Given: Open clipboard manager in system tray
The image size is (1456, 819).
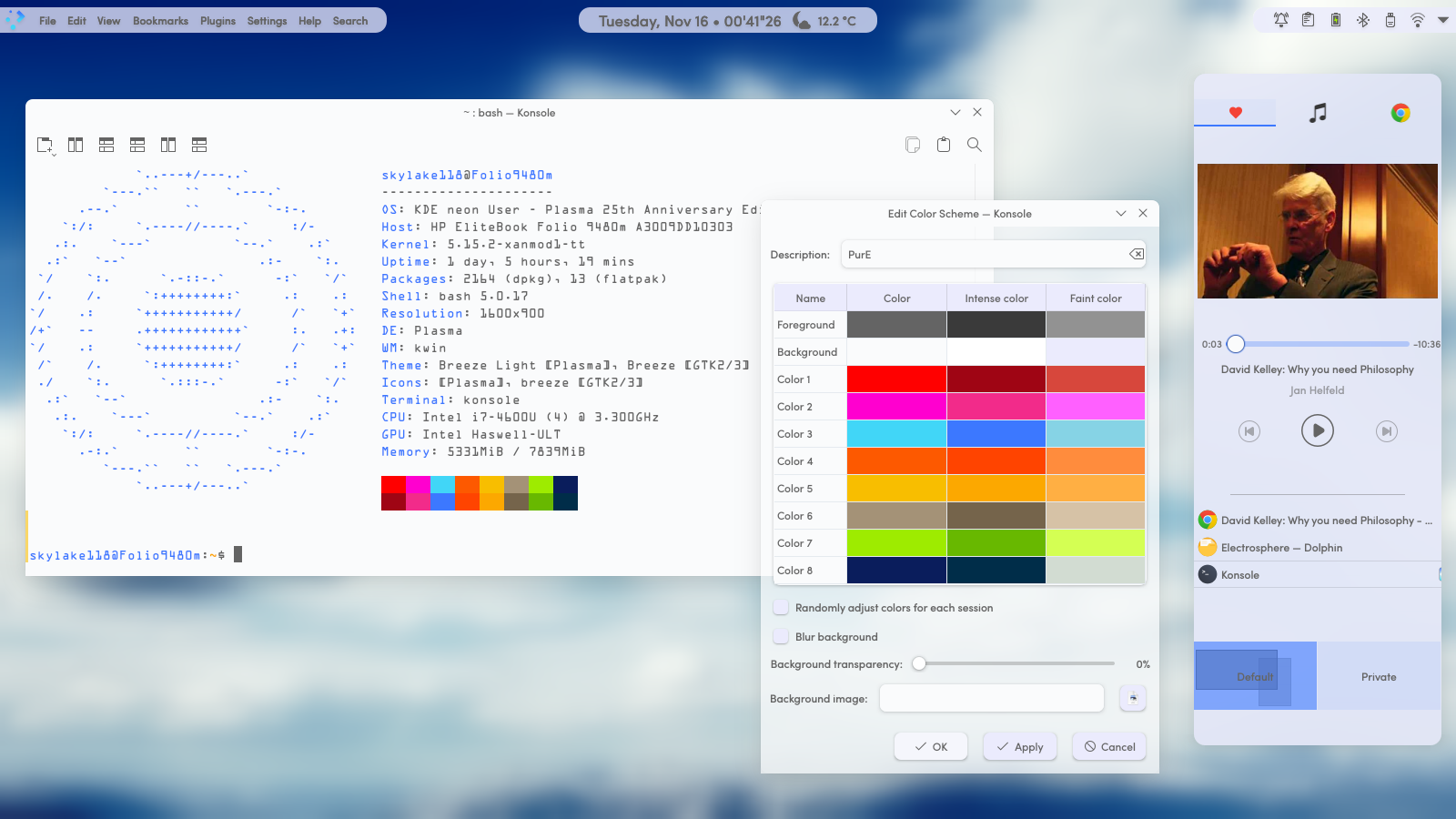Looking at the screenshot, I should tap(1309, 20).
